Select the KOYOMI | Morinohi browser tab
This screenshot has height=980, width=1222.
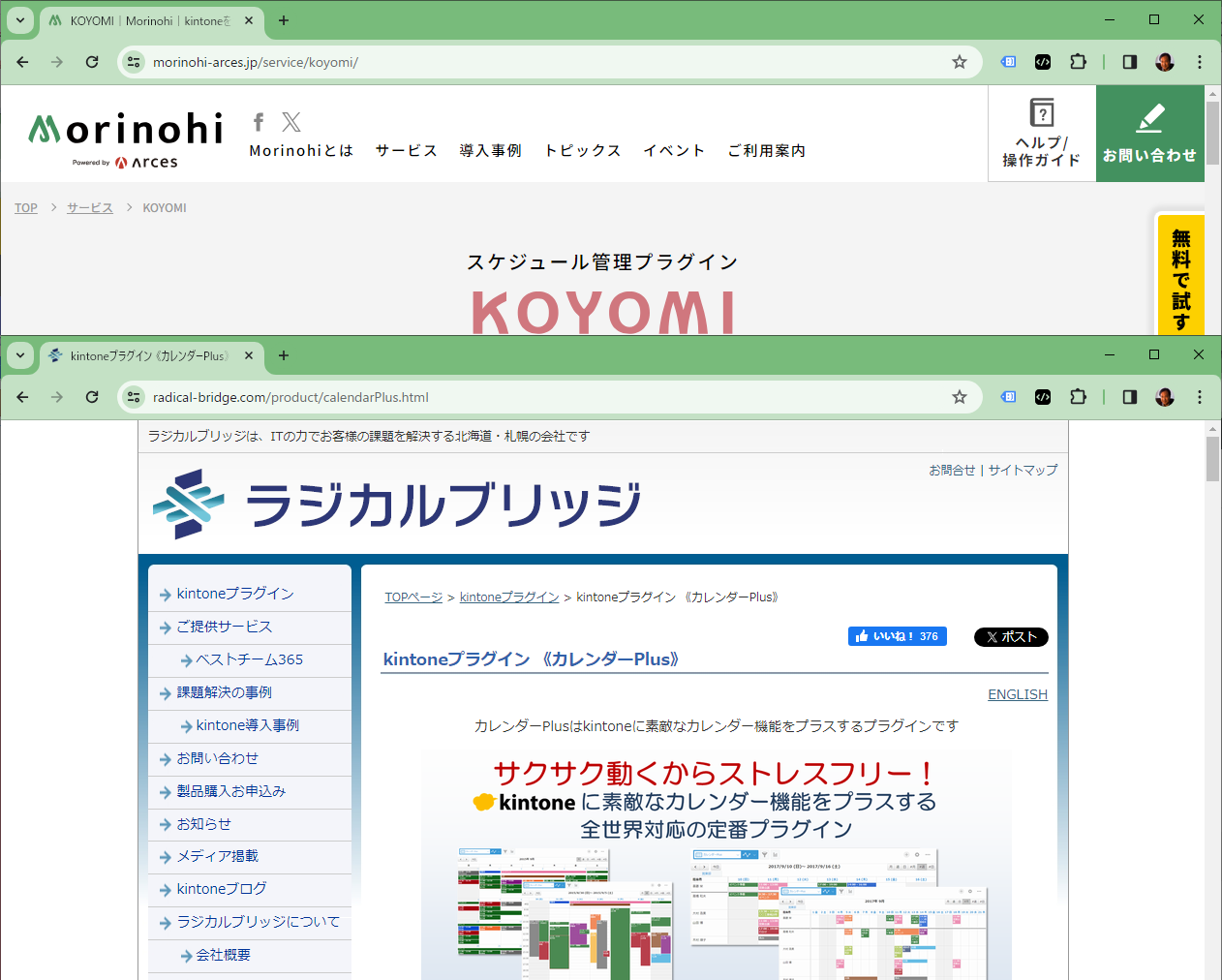(150, 20)
